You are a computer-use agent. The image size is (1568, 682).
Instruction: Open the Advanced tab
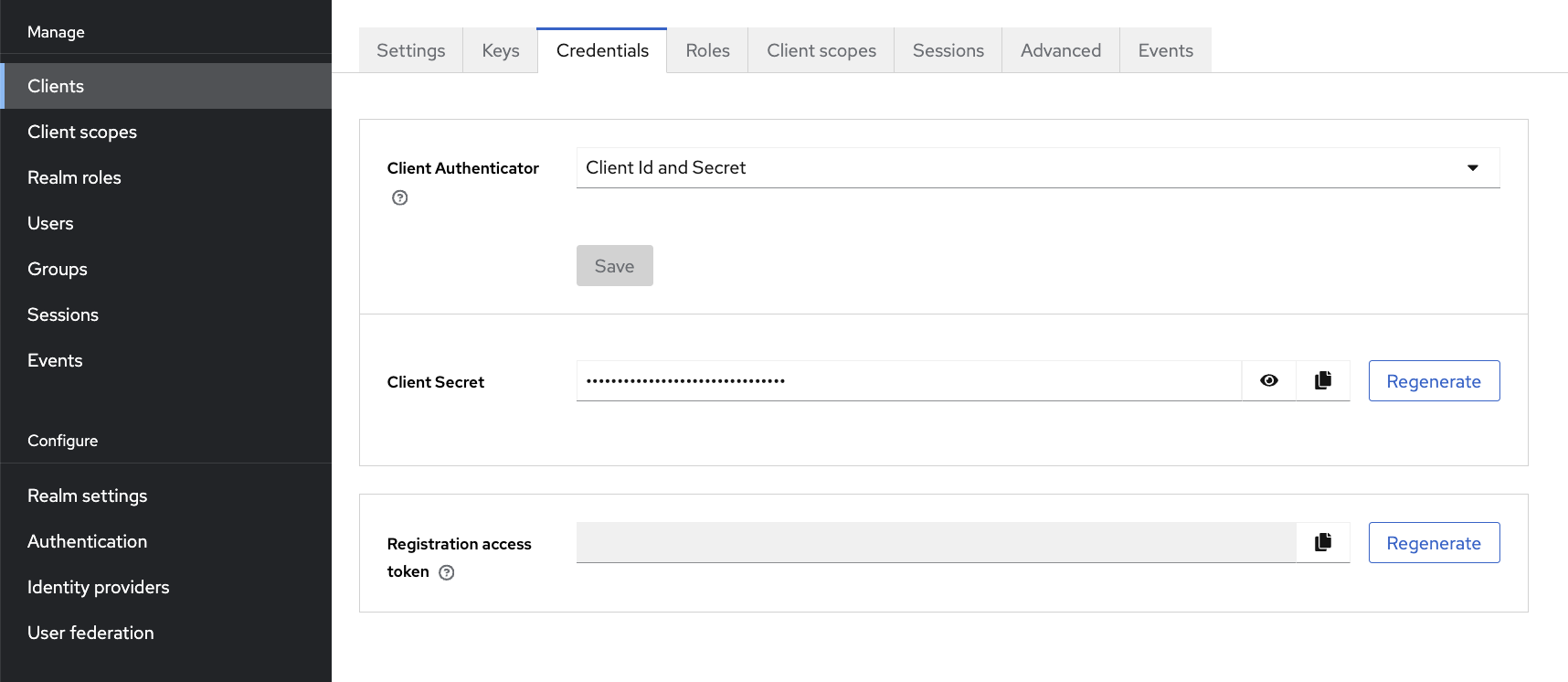click(1061, 50)
